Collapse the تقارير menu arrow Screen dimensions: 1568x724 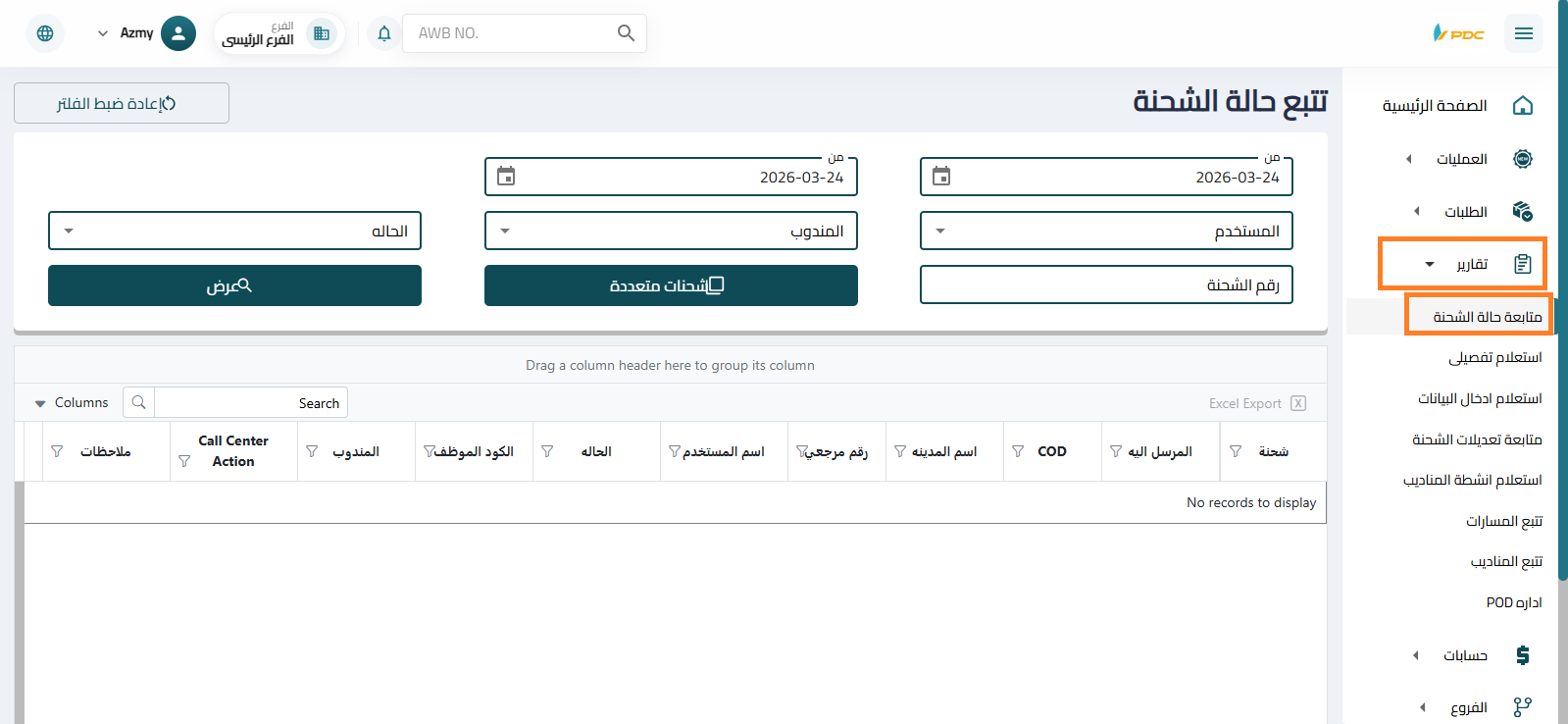[1430, 264]
